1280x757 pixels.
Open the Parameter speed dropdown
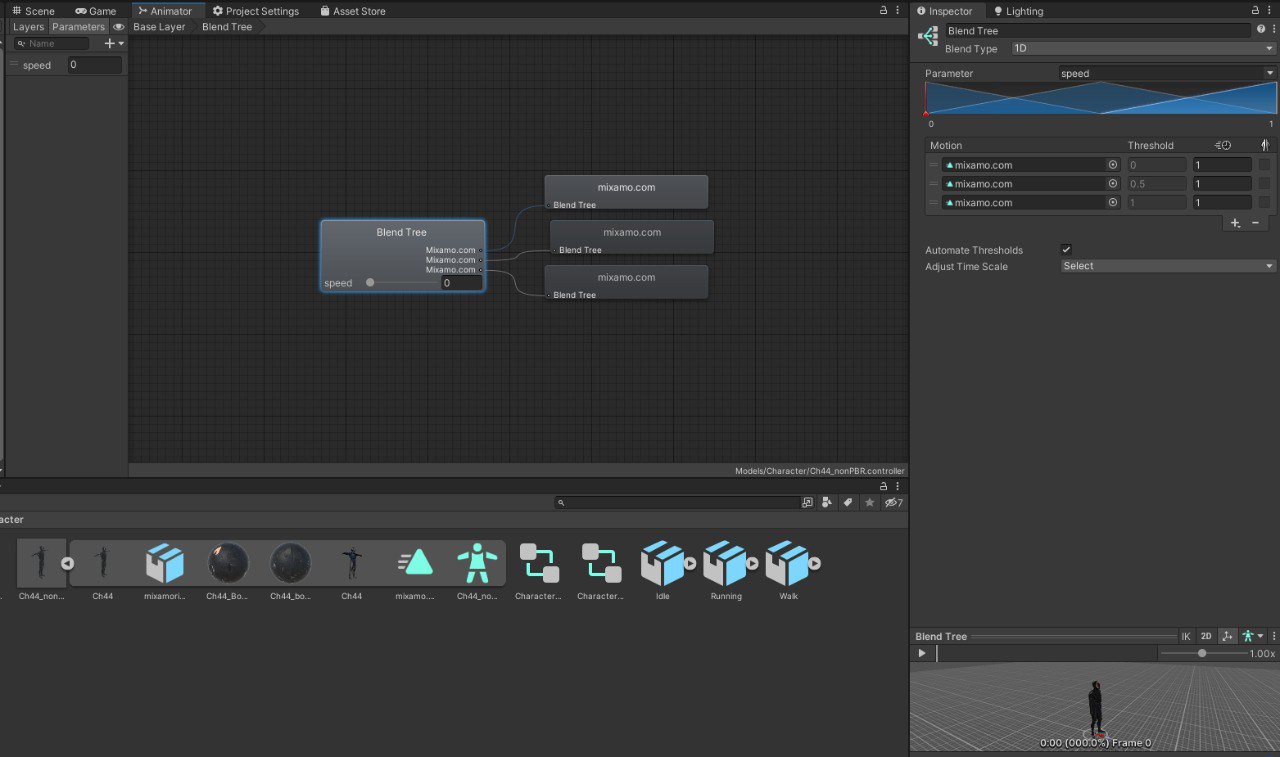[x=1168, y=73]
